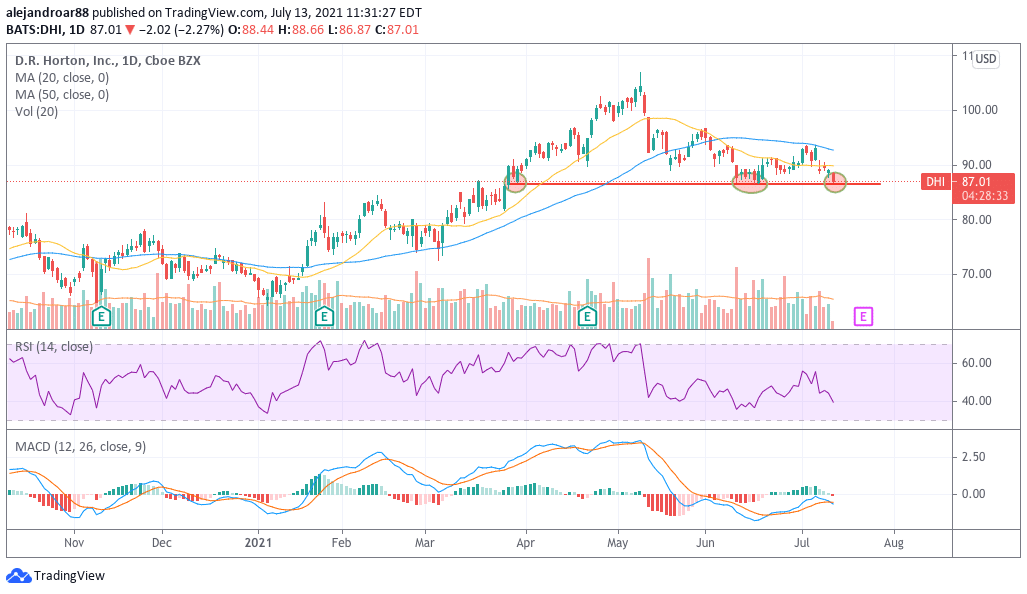This screenshot has width=1027, height=594.
Task: Click the BATS:DHI, 1D symbol header
Action: tap(46, 29)
